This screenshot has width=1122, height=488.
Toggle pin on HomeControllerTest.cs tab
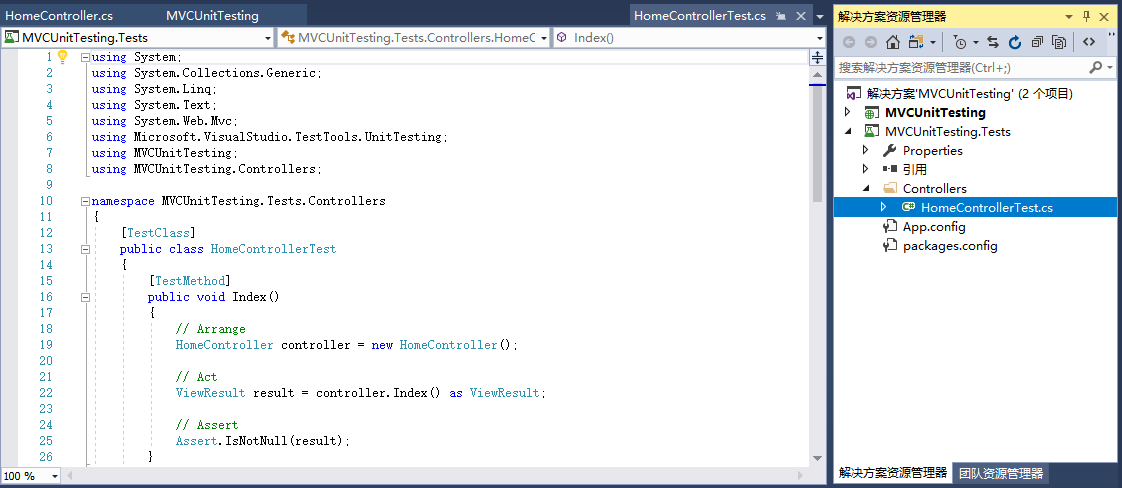point(780,16)
